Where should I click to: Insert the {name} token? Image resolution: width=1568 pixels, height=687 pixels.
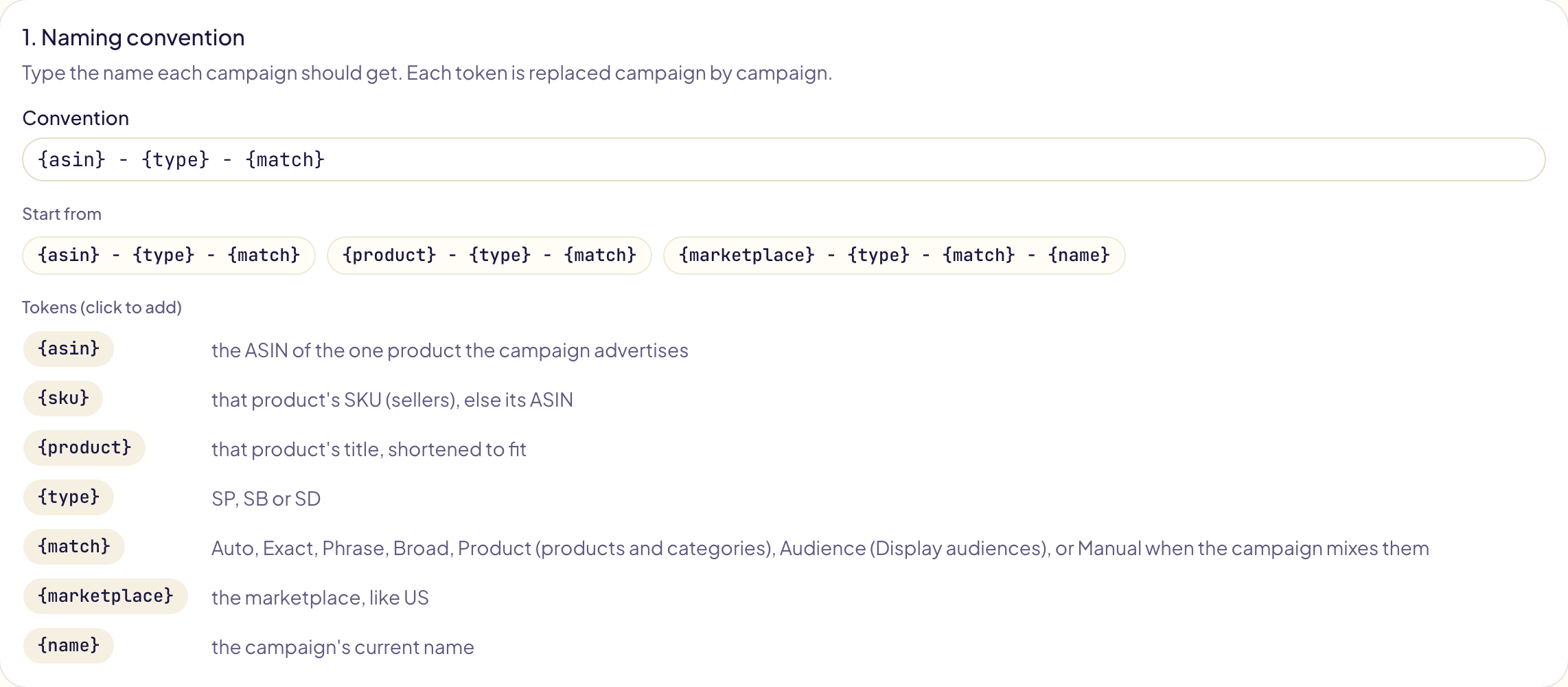[x=69, y=646]
